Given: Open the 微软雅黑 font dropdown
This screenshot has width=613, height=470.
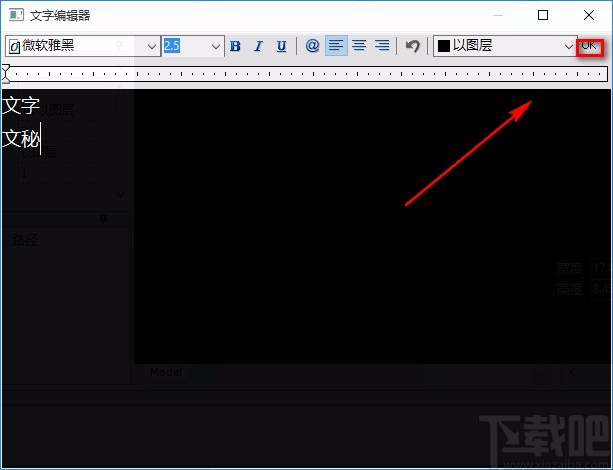Looking at the screenshot, I should pyautogui.click(x=152, y=46).
